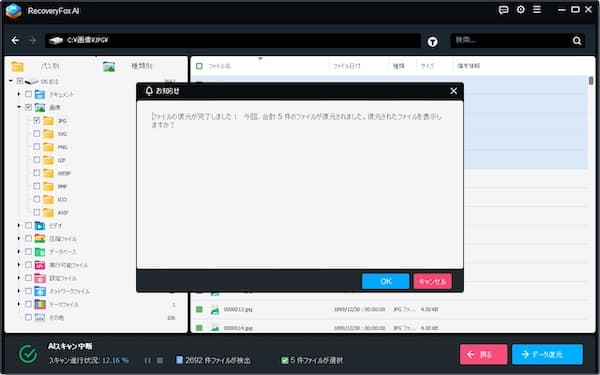The image size is (600, 375).
Task: Click OK in the notification dialog
Action: tap(385, 281)
